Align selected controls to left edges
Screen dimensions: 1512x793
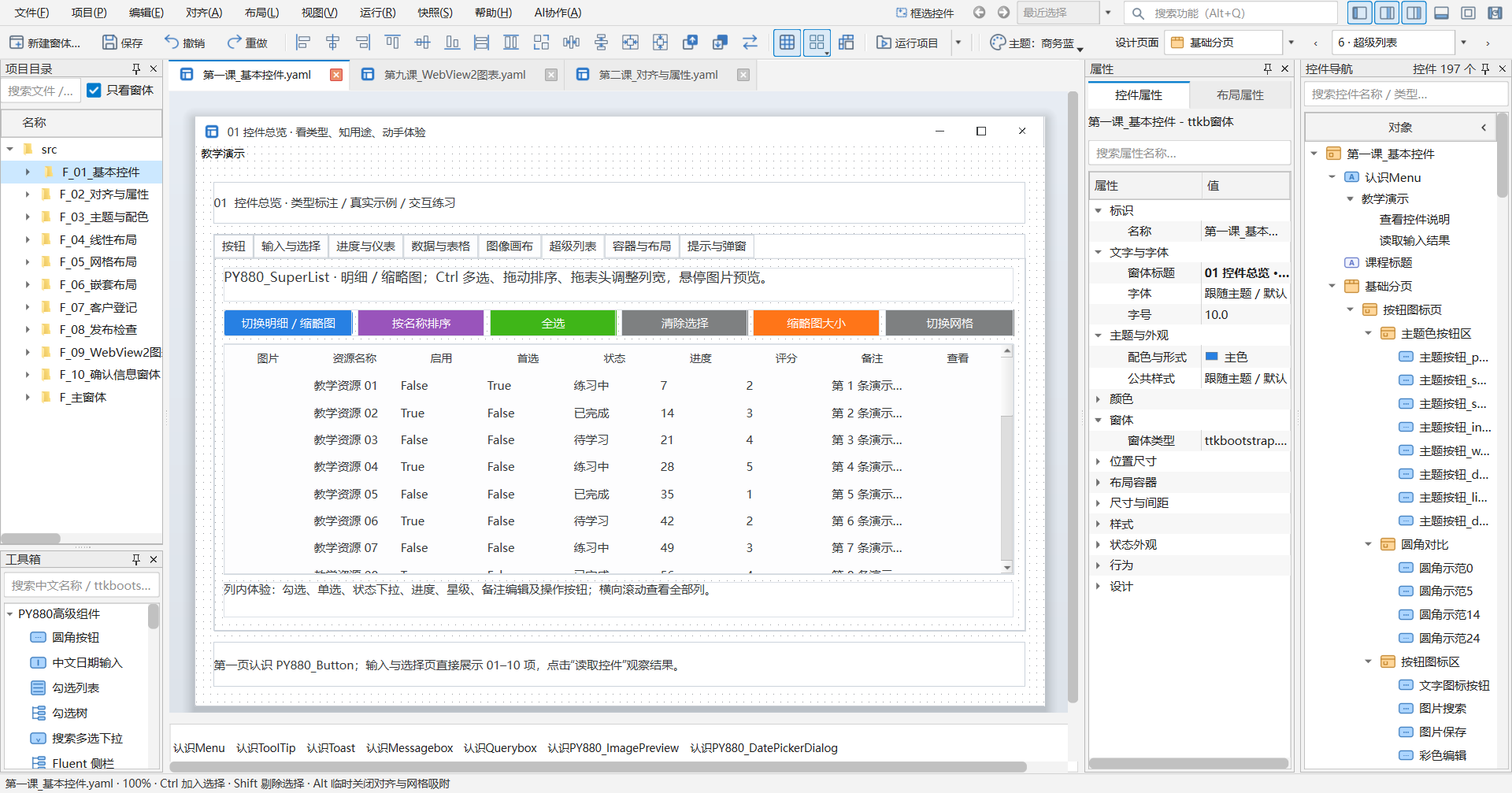coord(302,43)
